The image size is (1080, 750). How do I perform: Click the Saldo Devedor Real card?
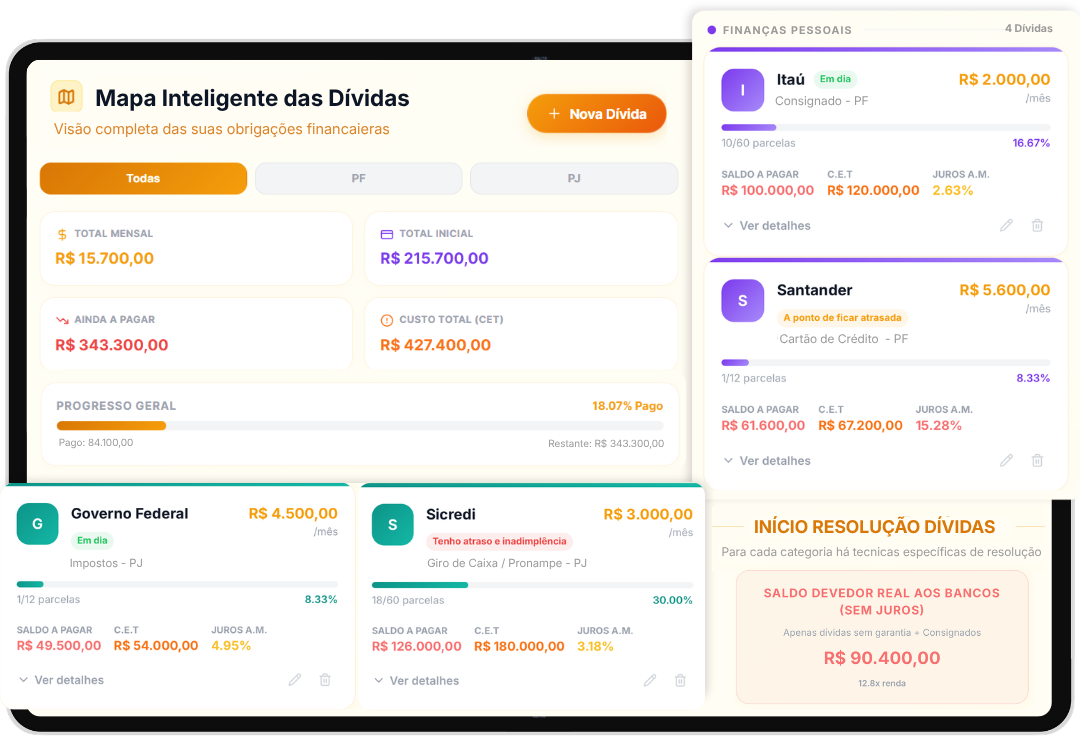pos(882,637)
